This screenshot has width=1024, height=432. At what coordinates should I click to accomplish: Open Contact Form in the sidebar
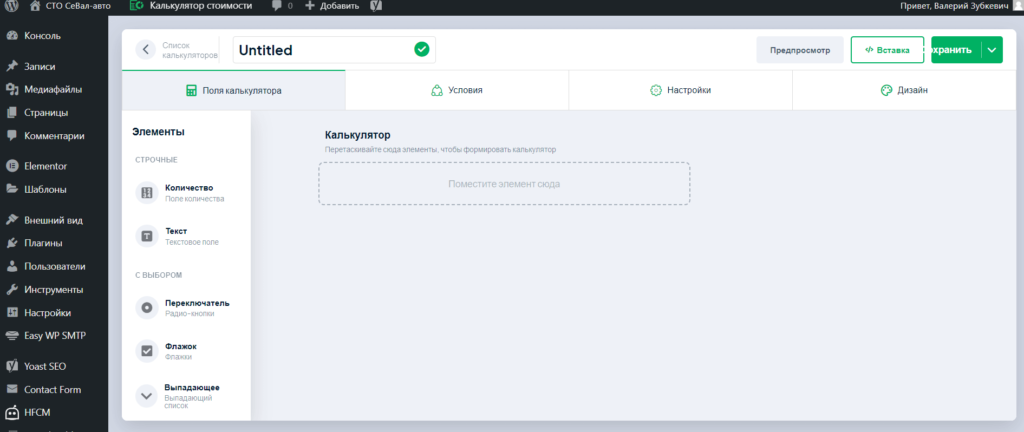(x=54, y=390)
